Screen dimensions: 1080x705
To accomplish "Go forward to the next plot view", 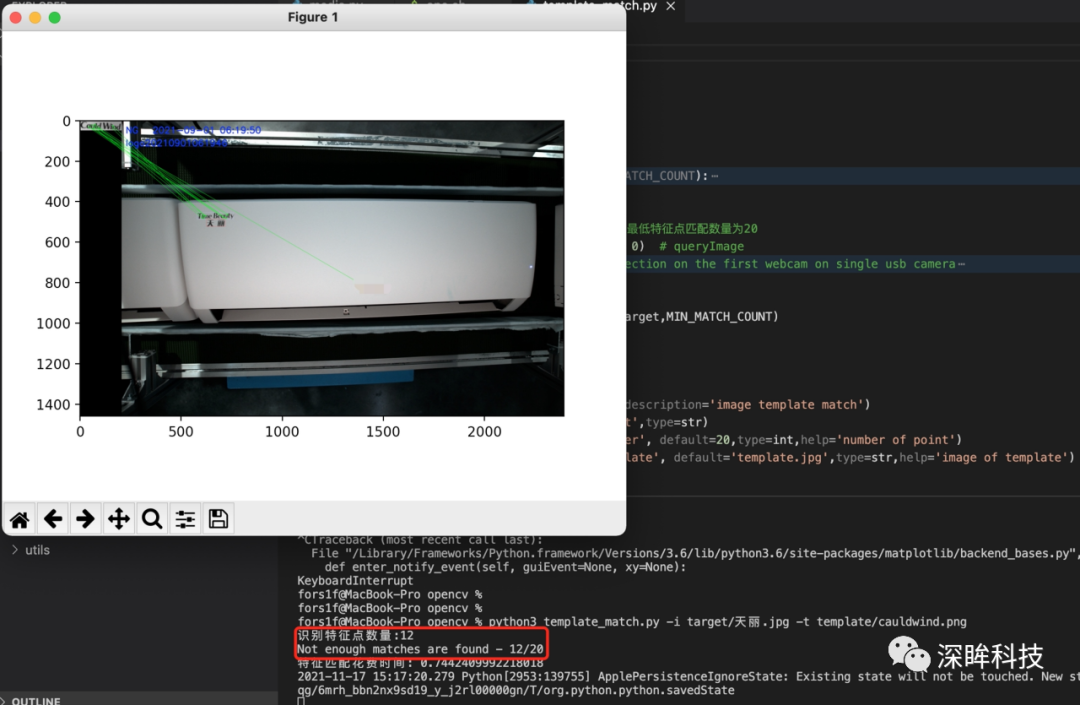I will (x=85, y=519).
